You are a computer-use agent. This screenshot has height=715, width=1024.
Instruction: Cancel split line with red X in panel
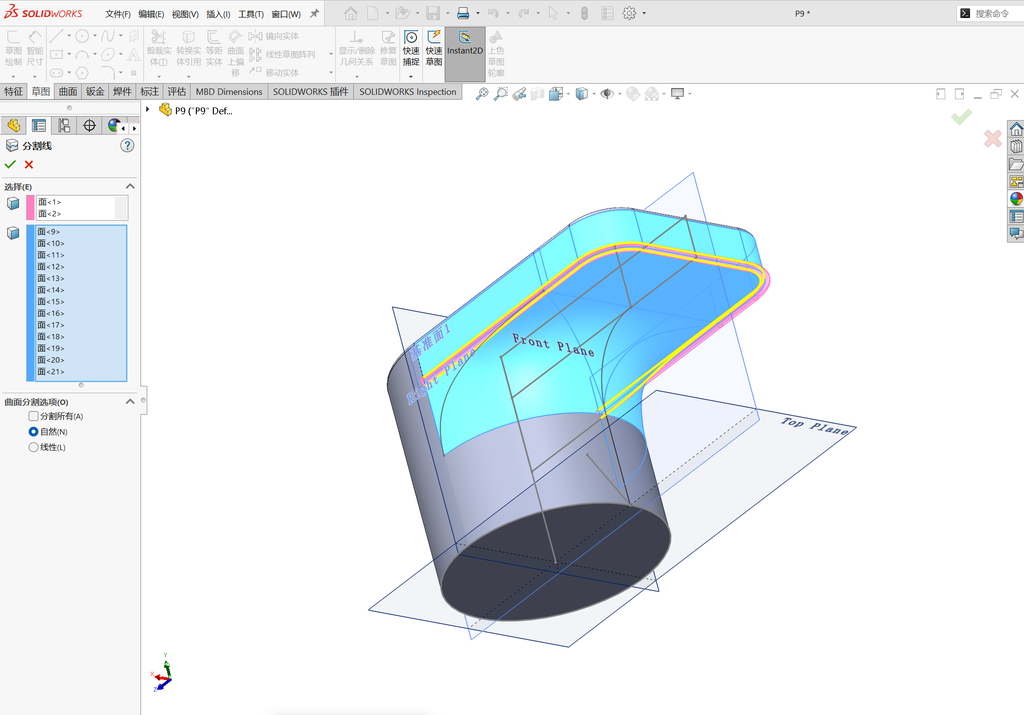[29, 165]
